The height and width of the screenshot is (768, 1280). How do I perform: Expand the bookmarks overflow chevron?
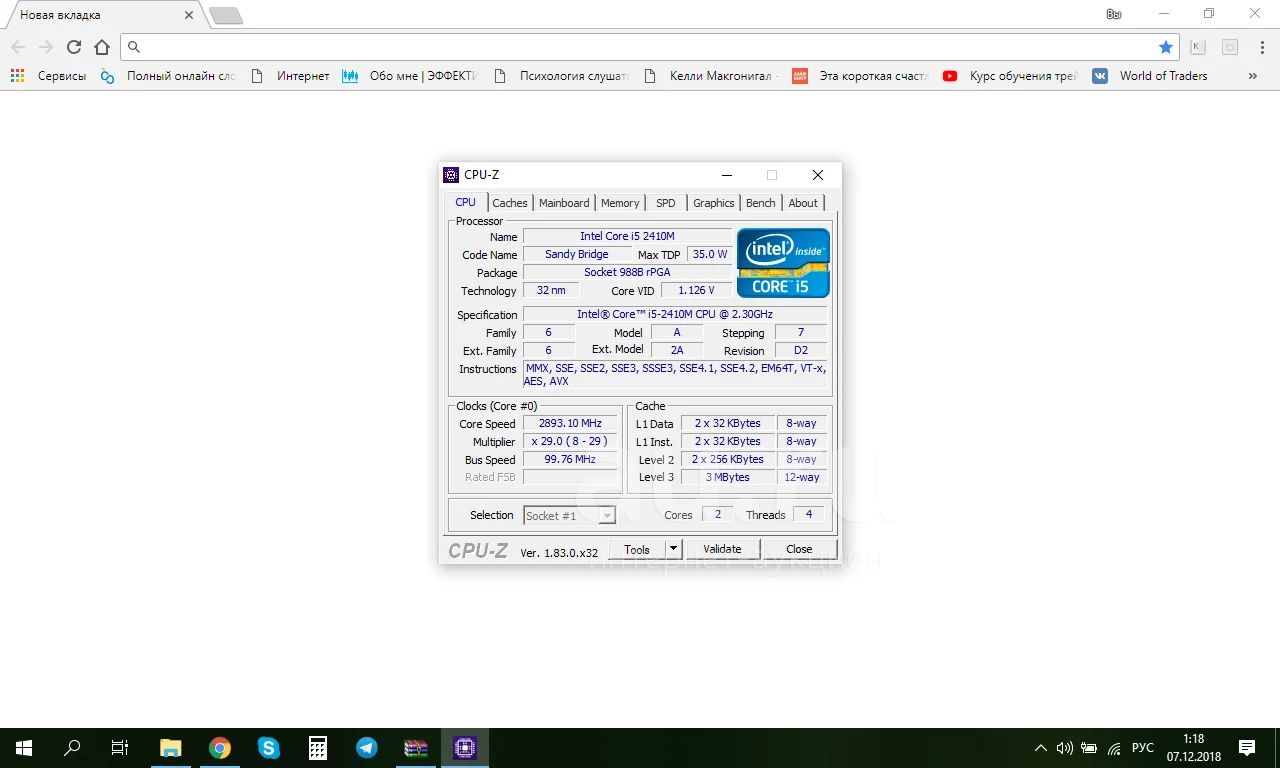pos(1253,76)
